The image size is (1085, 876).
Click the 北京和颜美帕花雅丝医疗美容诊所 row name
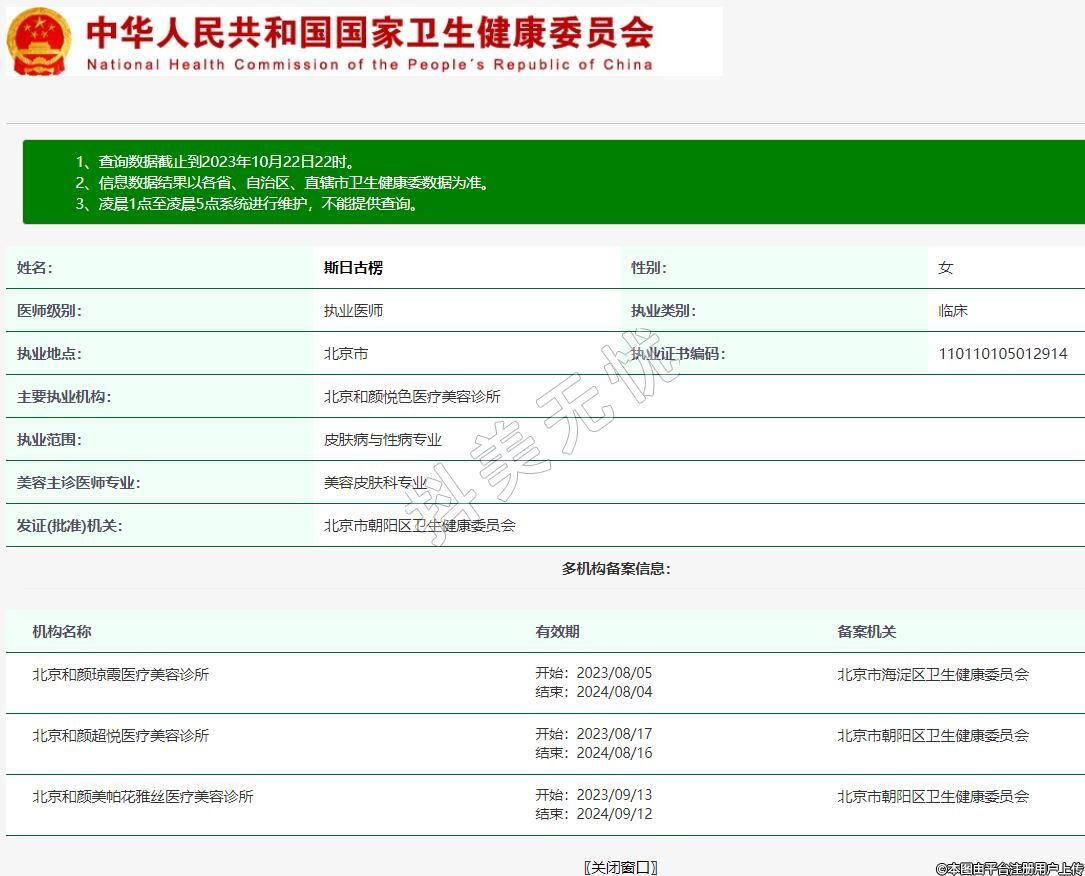[143, 797]
